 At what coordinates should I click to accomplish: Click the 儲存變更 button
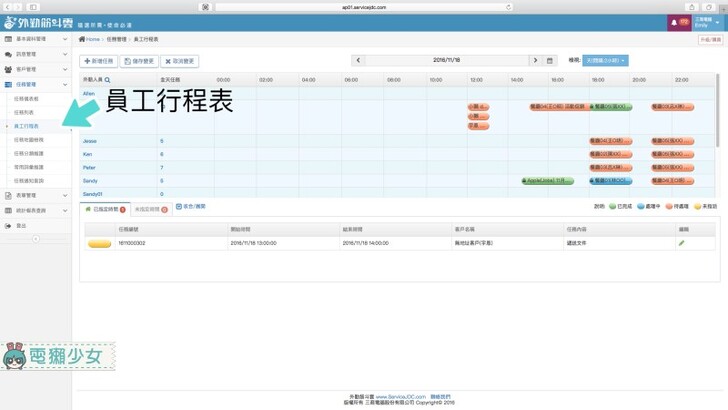(x=140, y=61)
